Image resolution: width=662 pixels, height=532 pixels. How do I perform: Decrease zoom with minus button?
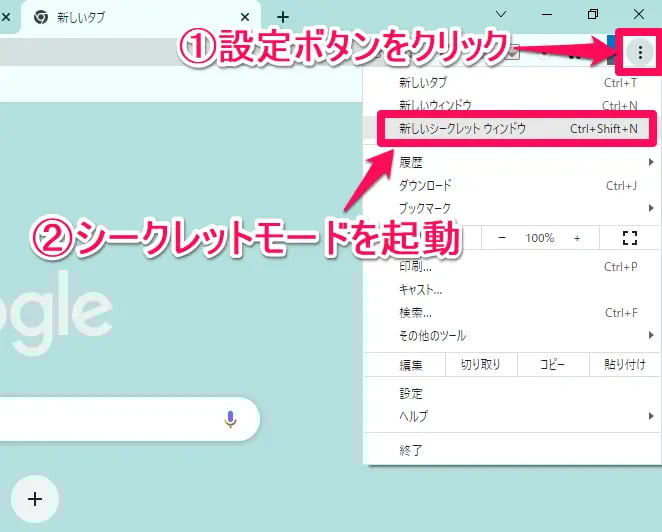(x=502, y=238)
